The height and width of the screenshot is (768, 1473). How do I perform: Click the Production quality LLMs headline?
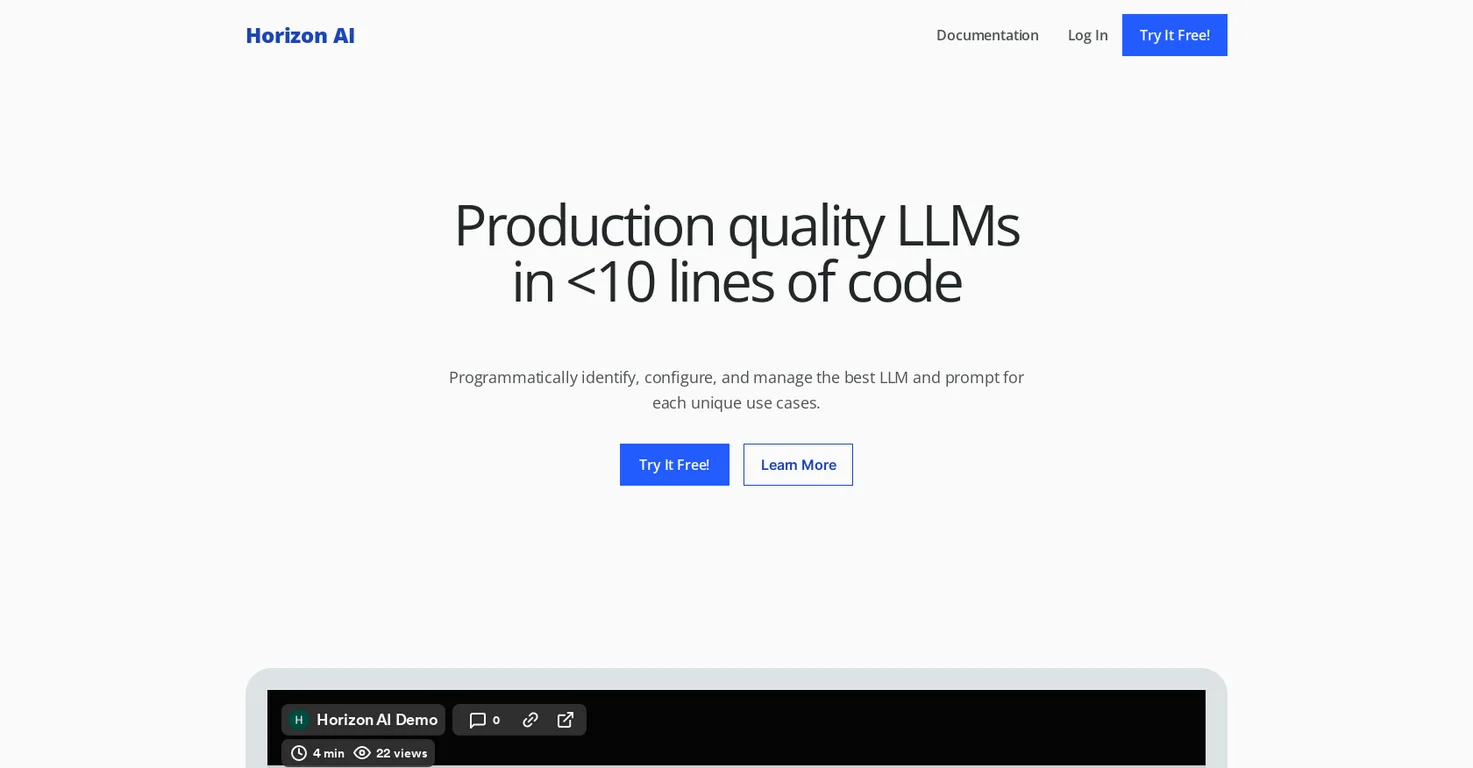[x=736, y=253]
